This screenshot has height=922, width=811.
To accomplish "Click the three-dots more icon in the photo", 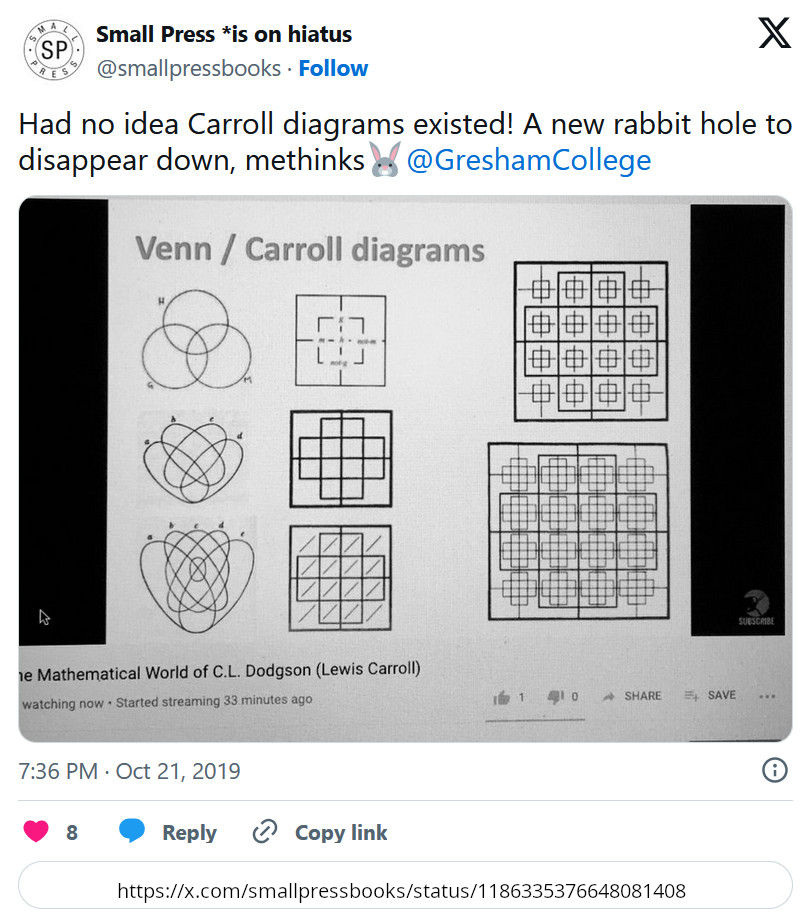I will point(768,697).
